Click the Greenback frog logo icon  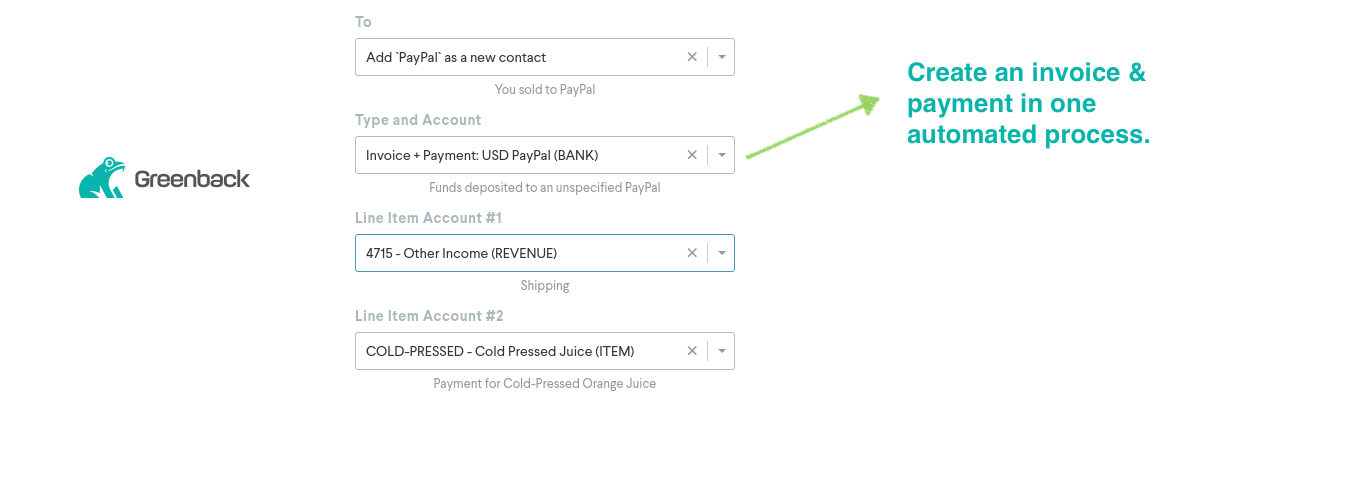pos(102,178)
